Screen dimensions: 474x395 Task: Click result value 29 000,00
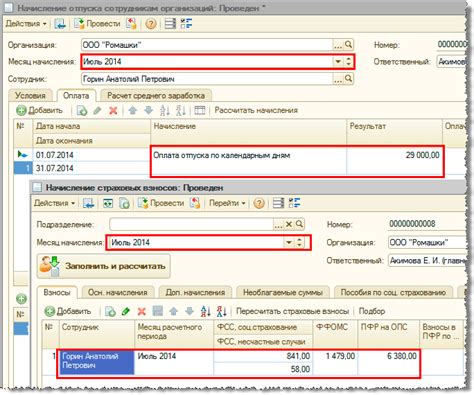[423, 155]
